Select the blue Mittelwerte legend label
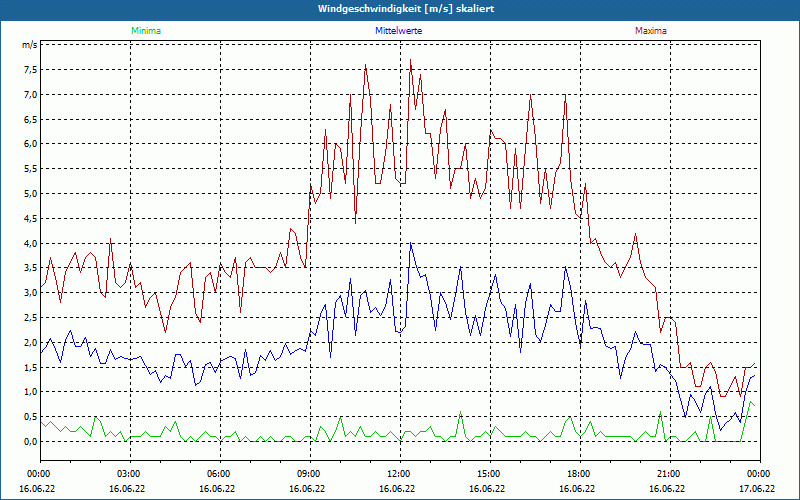This screenshot has height=500, width=800. [x=398, y=31]
